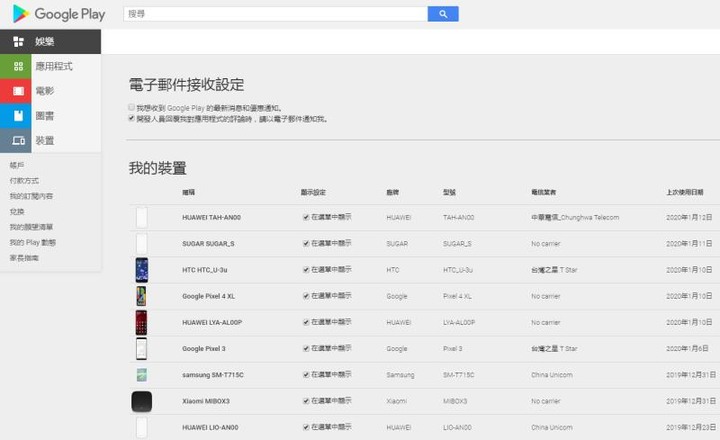Viewport: 720px width, 440px height.
Task: Toggle developer reply email notification checkbox
Action: point(131,118)
